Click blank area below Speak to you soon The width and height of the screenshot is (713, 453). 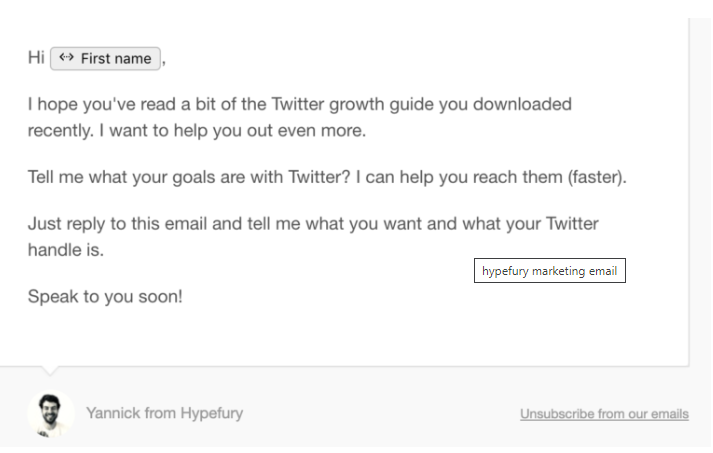click(318, 339)
